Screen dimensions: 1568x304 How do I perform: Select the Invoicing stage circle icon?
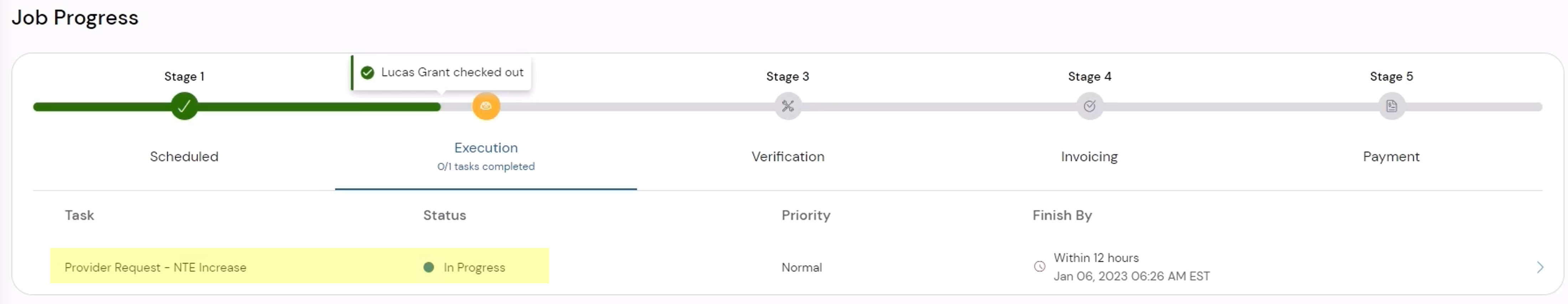(1089, 107)
